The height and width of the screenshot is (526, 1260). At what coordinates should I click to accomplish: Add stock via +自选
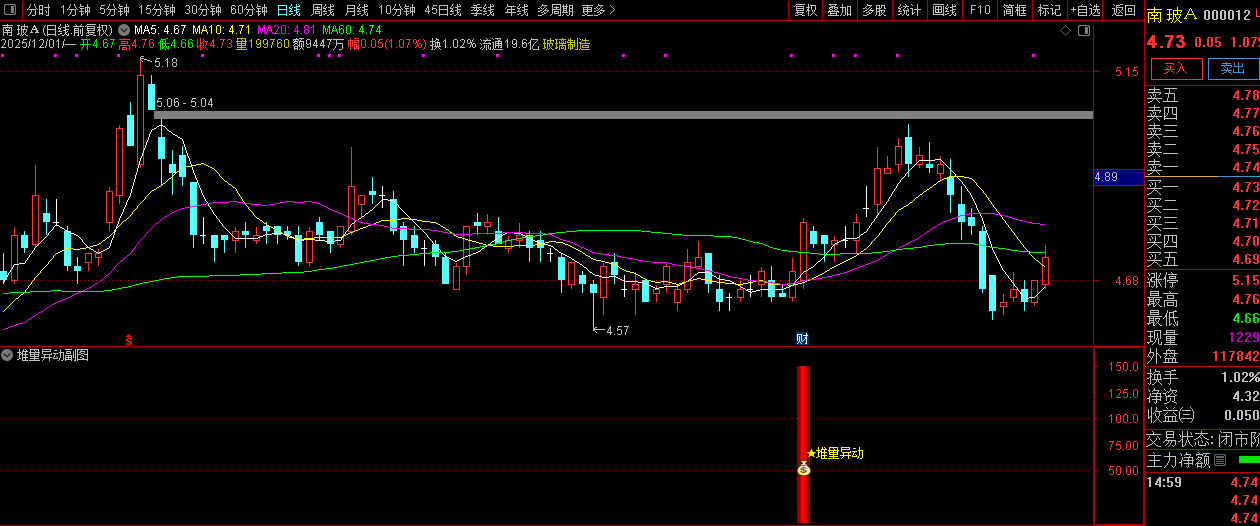[1086, 10]
